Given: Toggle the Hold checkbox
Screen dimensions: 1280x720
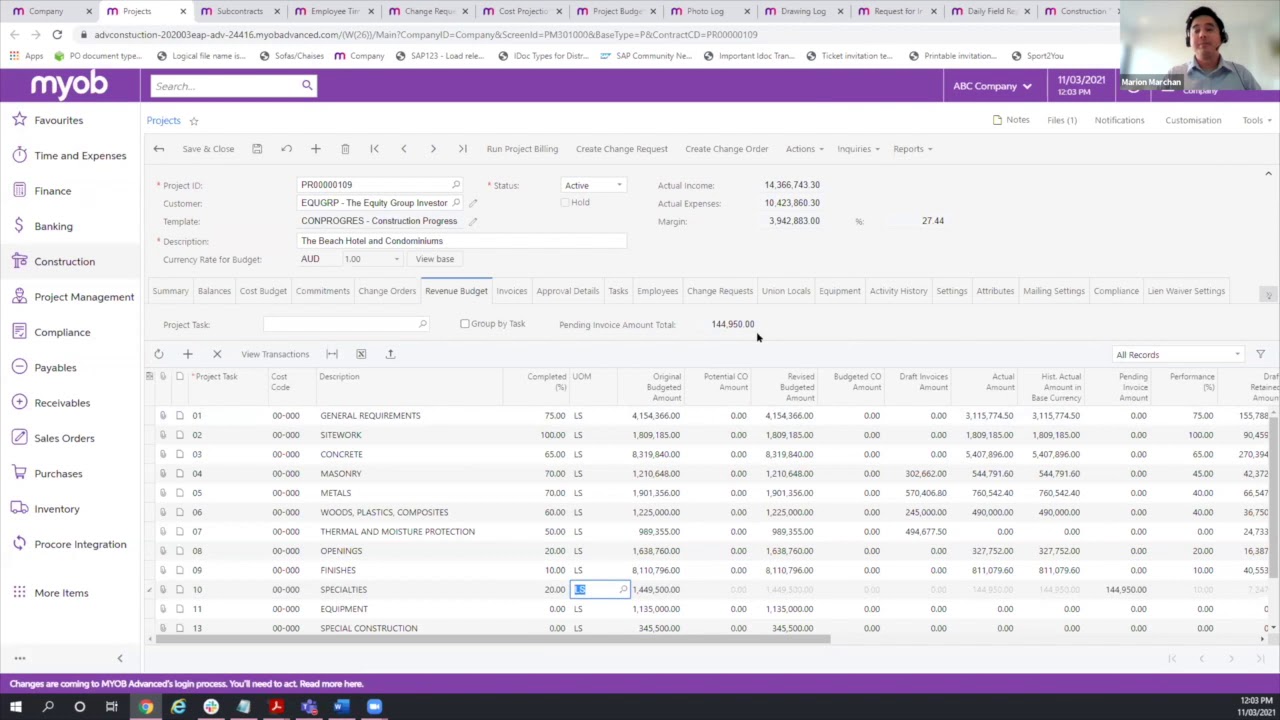Looking at the screenshot, I should [x=565, y=203].
